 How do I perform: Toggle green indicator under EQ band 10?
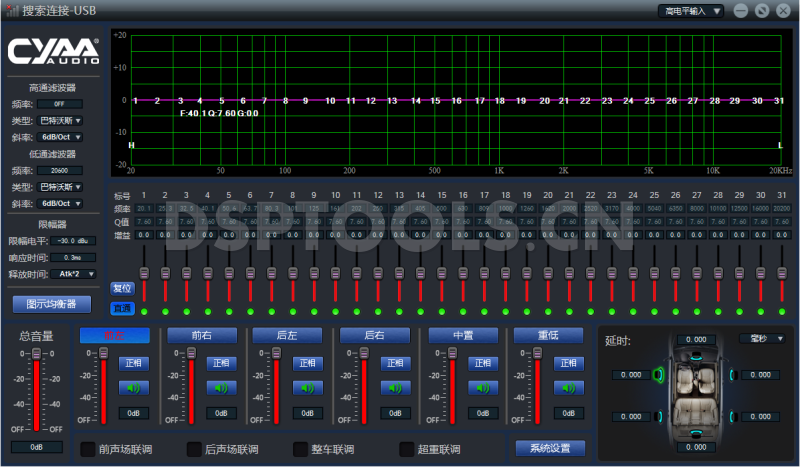click(335, 311)
